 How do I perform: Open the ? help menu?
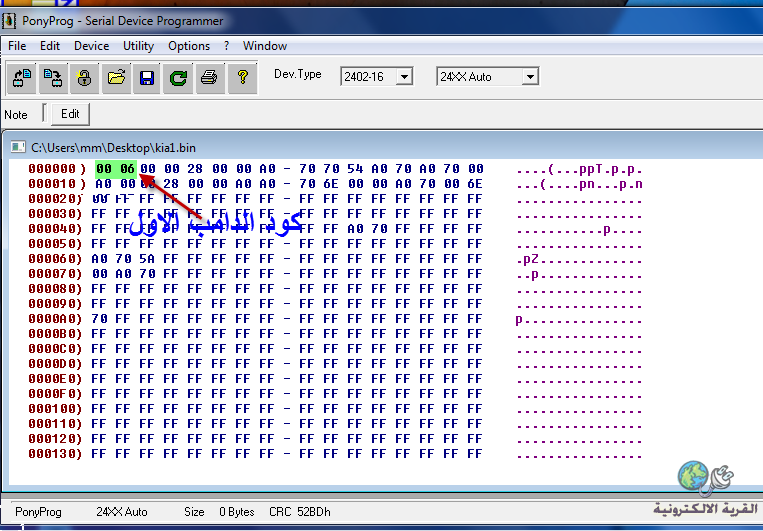coord(226,46)
